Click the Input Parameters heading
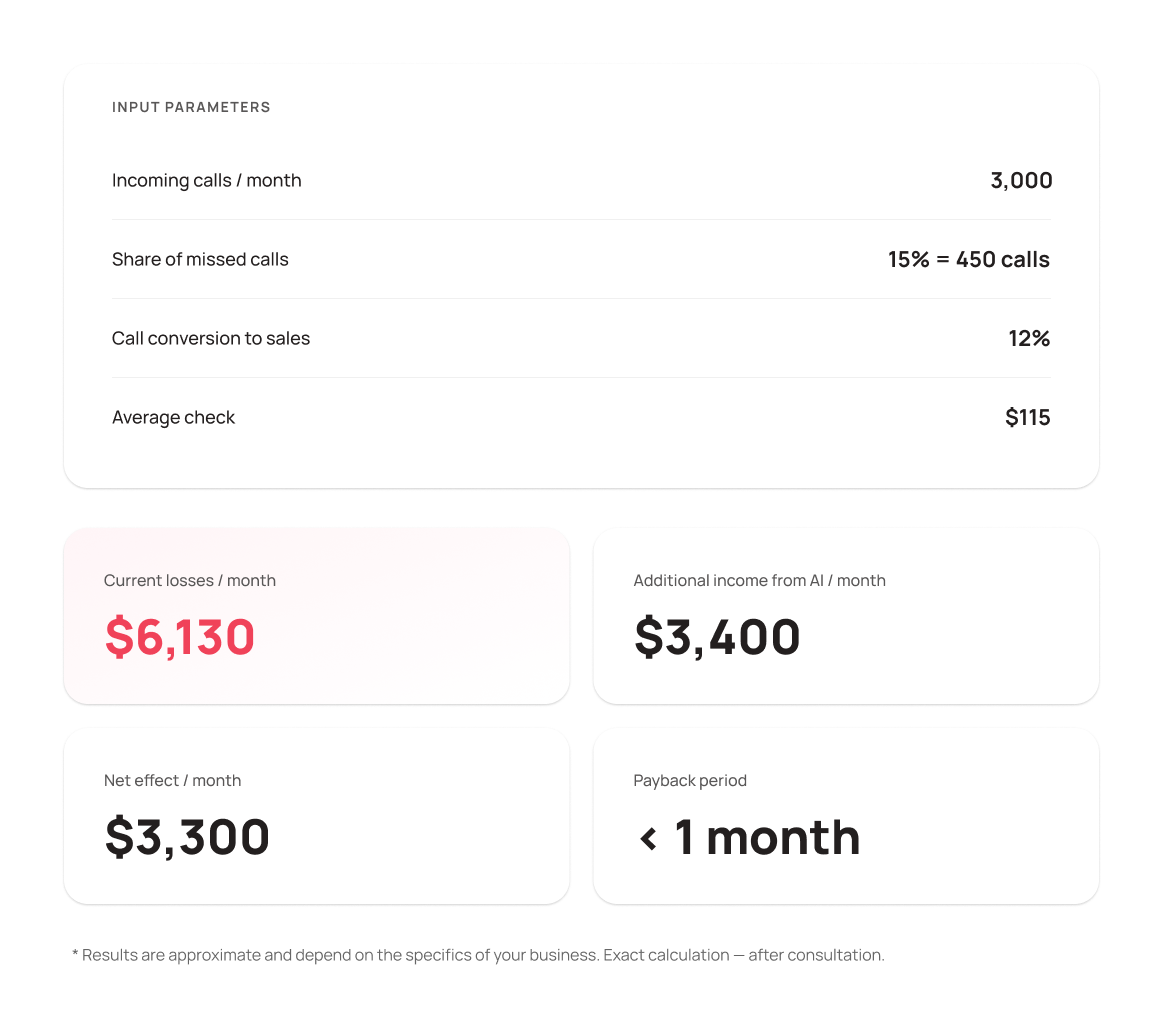The height and width of the screenshot is (1028, 1163). click(191, 107)
